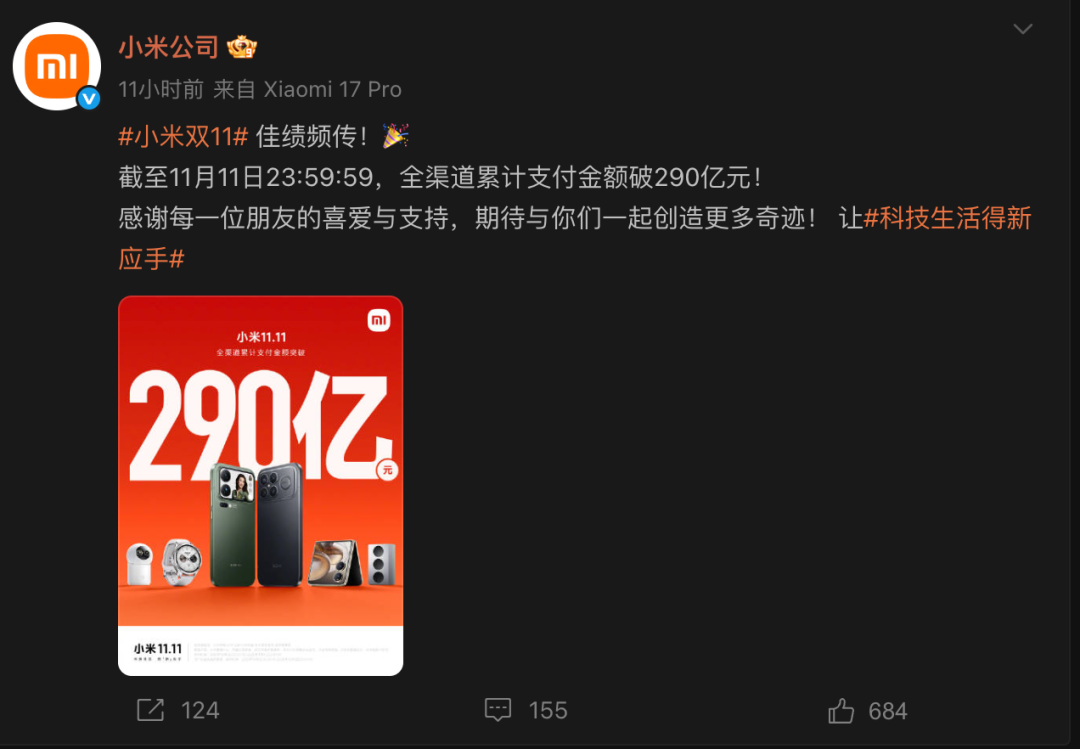
Task: Click the 来自 Xiaomi 17 Pro source text
Action: (307, 90)
